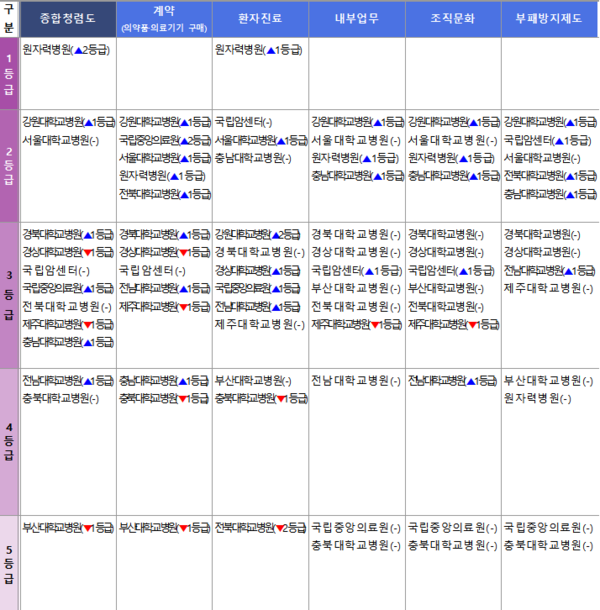Click 원자력병원(-) in 부패방지제도 column
The height and width of the screenshot is (610, 600).
tap(537, 398)
